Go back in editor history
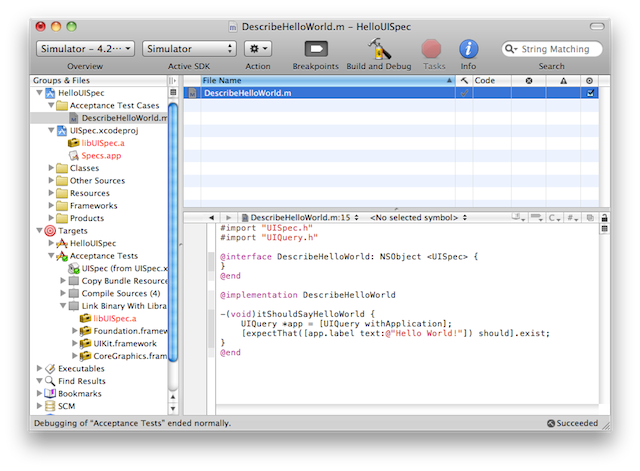Viewport: 640px width, 471px height. tap(211, 218)
